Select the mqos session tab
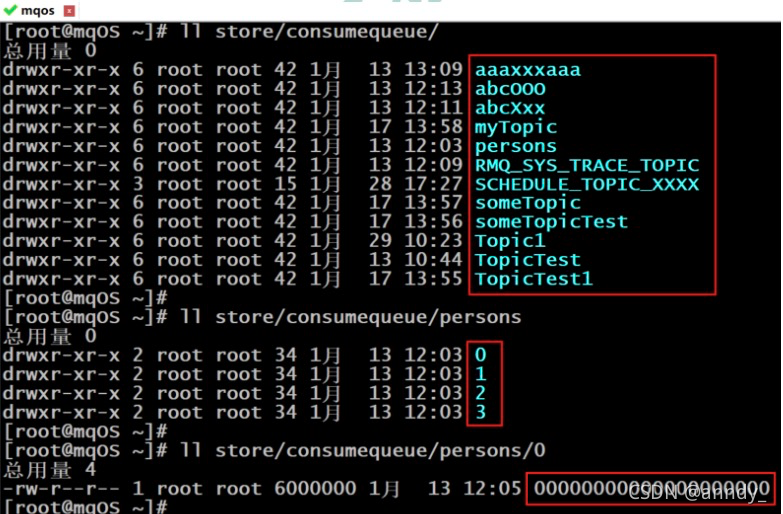The image size is (783, 514). 38,10
